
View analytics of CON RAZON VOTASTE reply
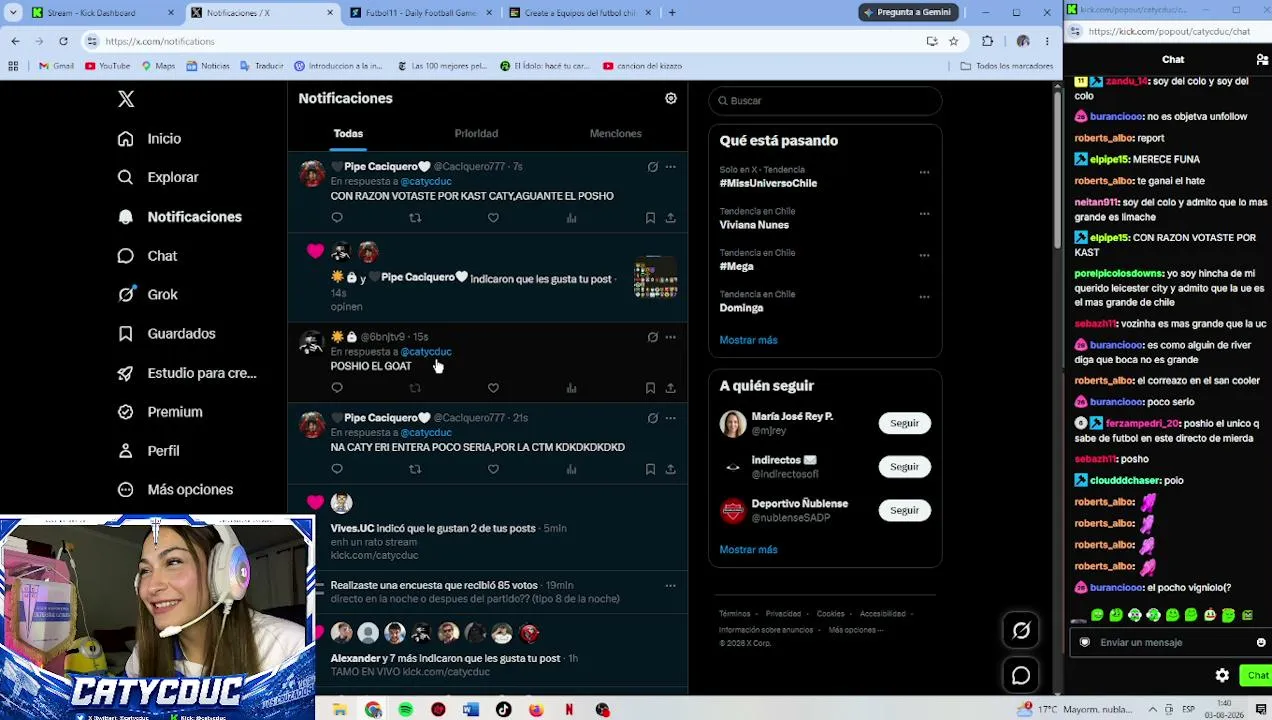pos(571,218)
